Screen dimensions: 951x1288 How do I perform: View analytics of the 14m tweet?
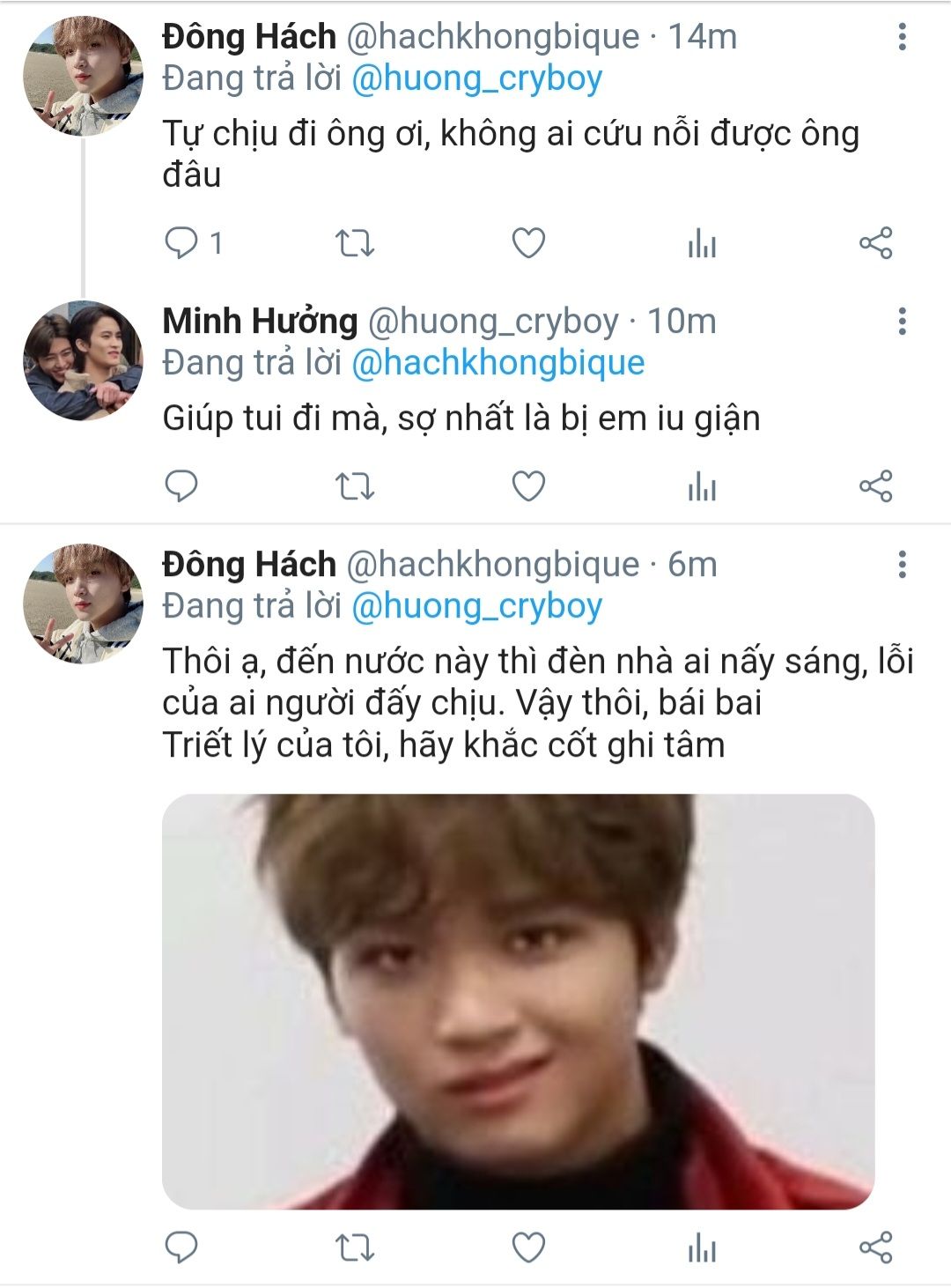pos(702,244)
